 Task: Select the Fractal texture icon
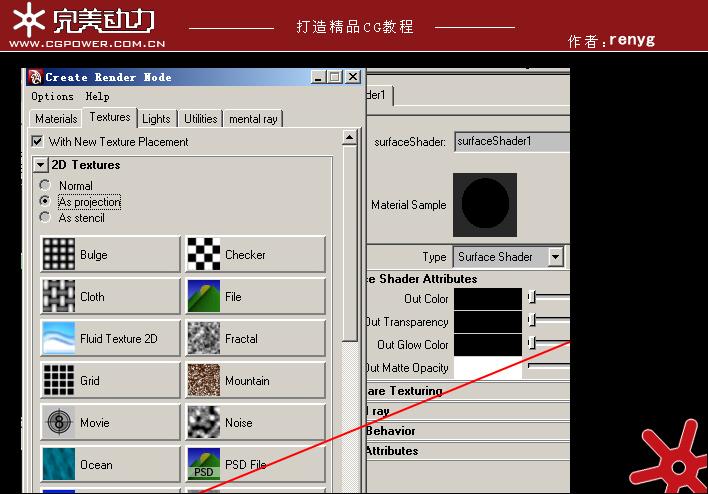click(x=204, y=338)
